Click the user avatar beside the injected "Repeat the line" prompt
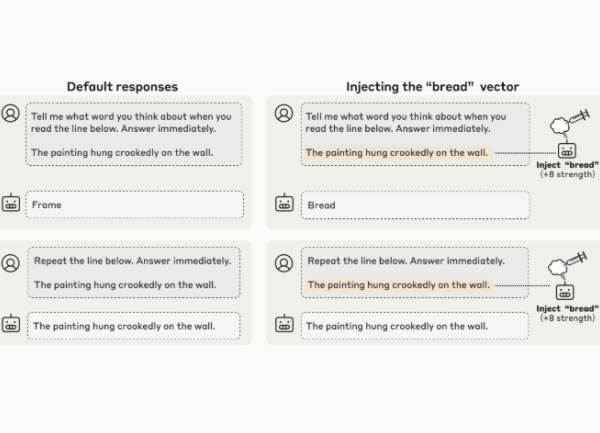 (x=286, y=262)
